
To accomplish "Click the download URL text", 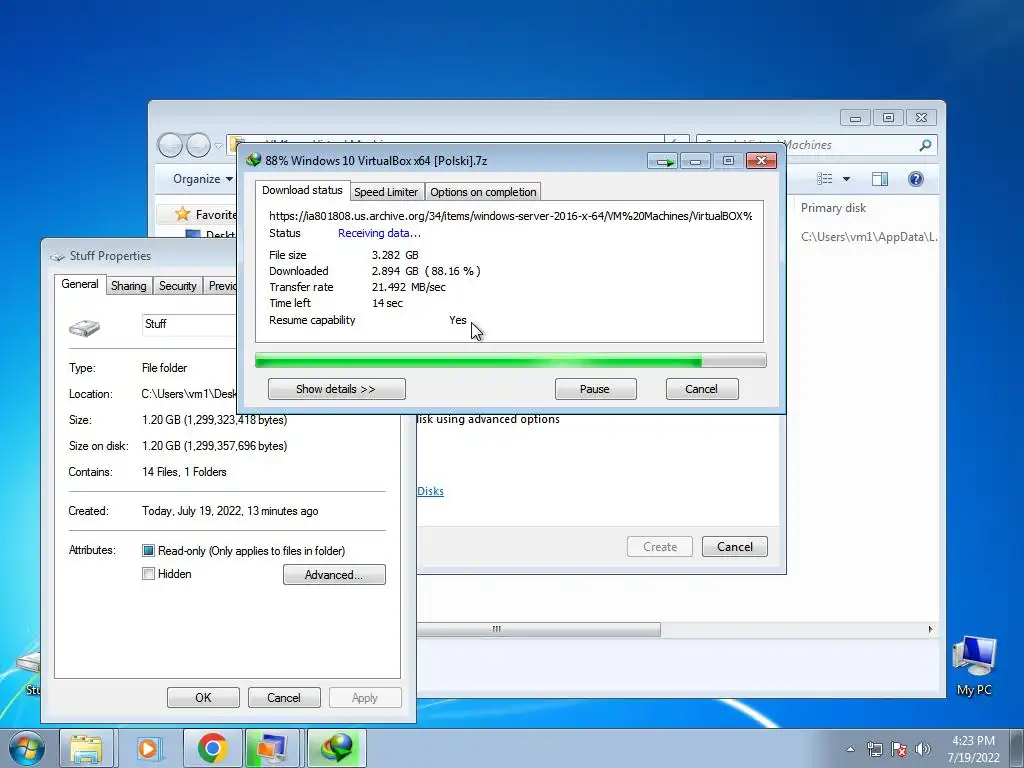I will pos(511,216).
